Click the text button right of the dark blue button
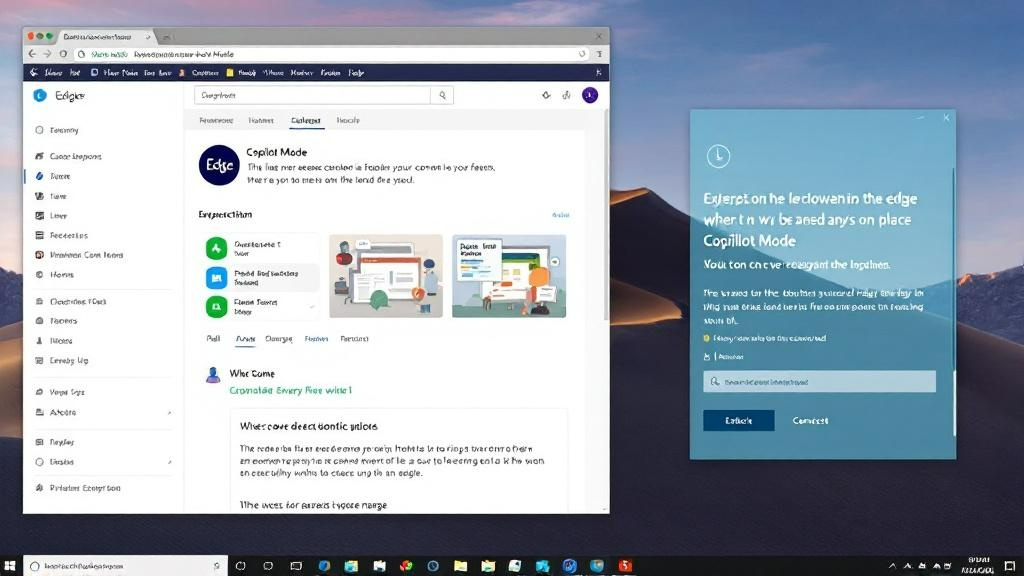 (x=810, y=421)
